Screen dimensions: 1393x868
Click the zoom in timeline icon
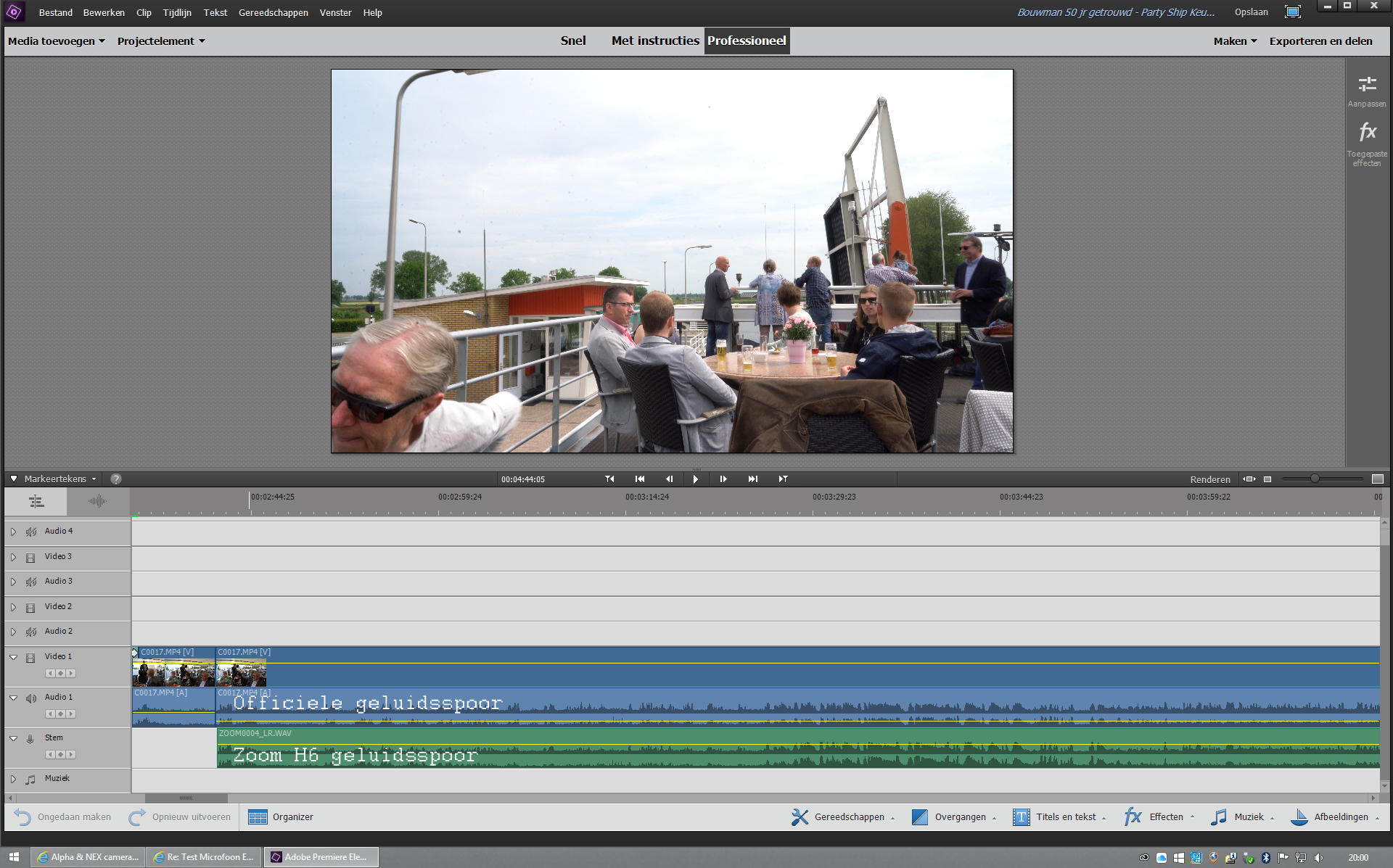pos(1378,479)
